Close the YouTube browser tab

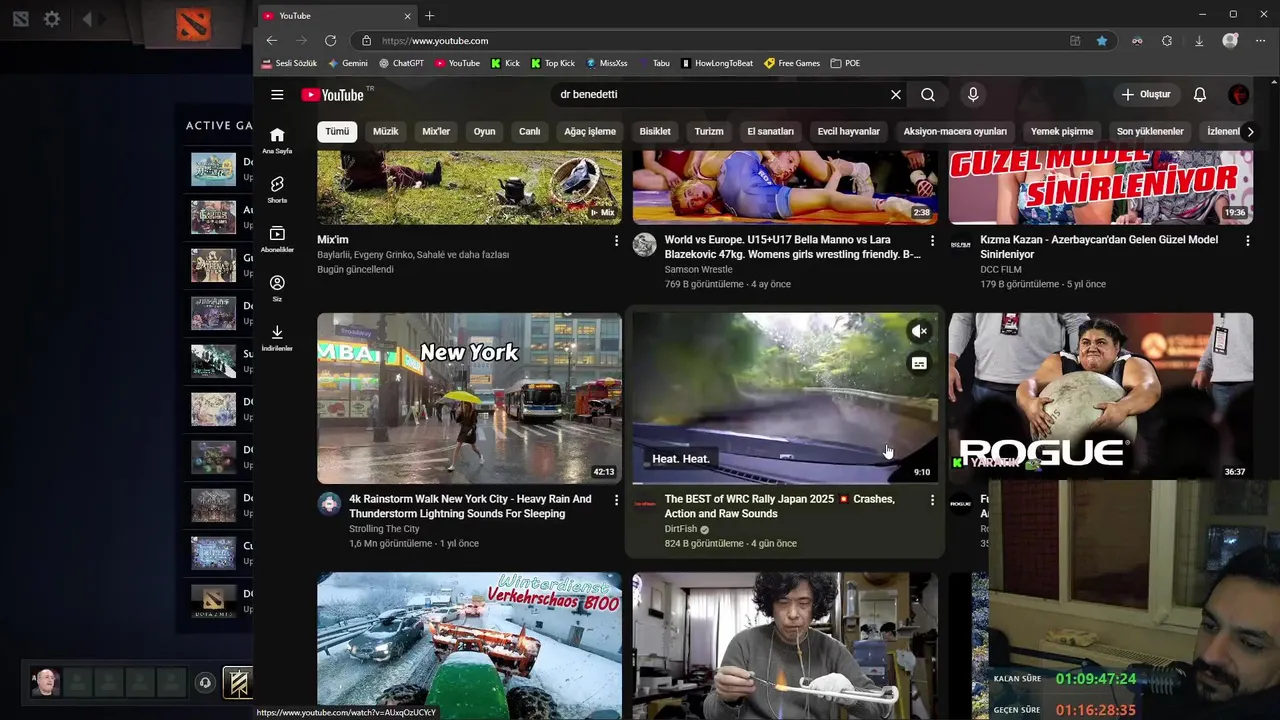pos(407,16)
